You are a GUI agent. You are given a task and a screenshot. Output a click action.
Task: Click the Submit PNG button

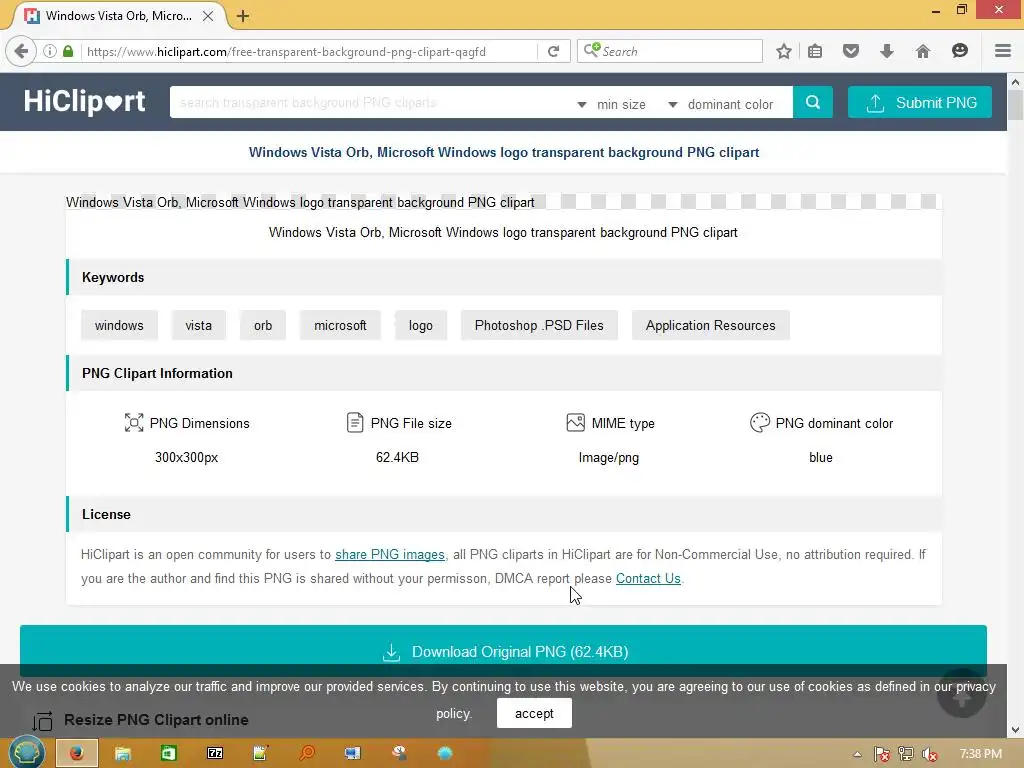[x=920, y=102]
